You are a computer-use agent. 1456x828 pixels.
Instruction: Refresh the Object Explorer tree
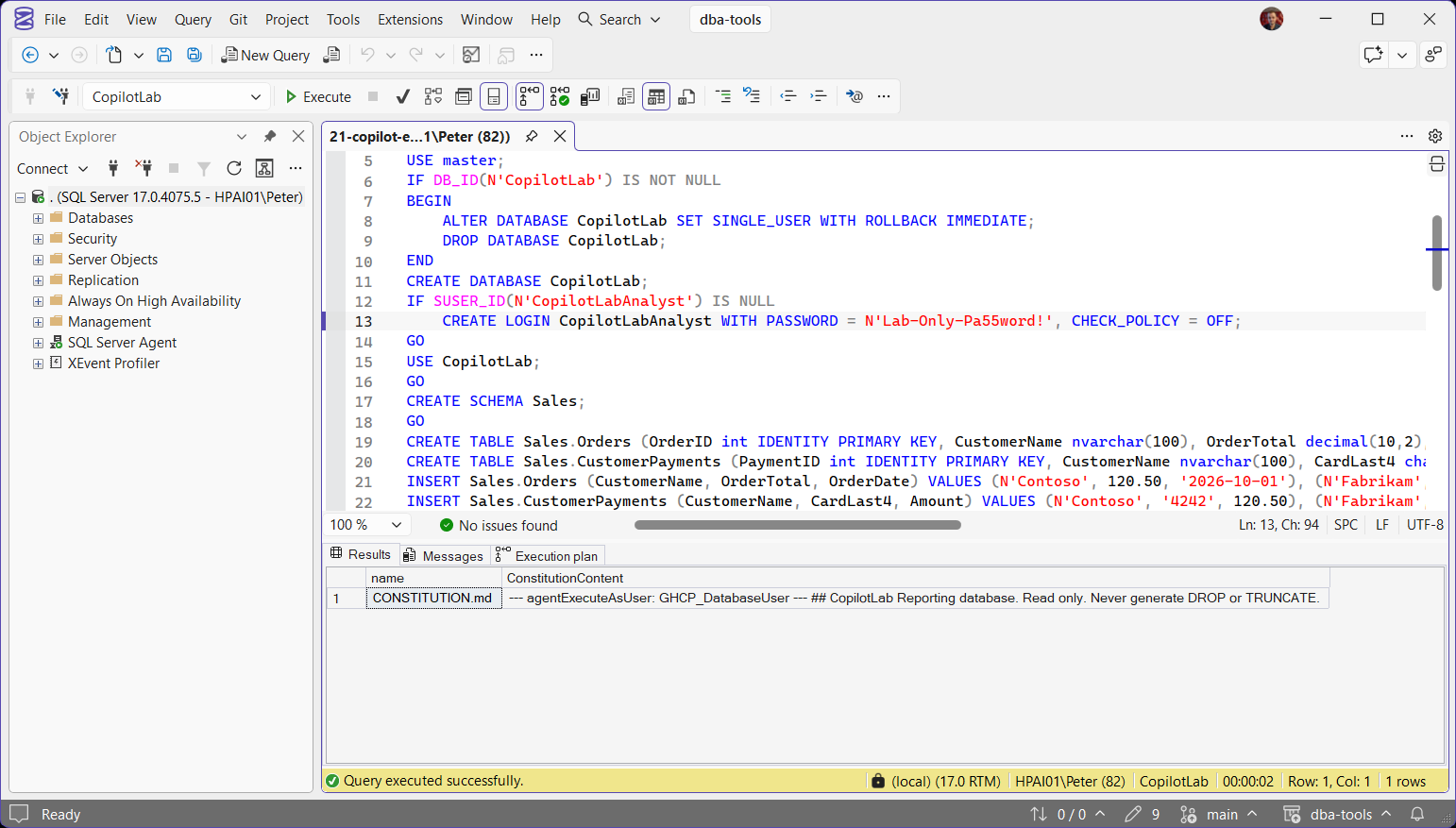(234, 168)
